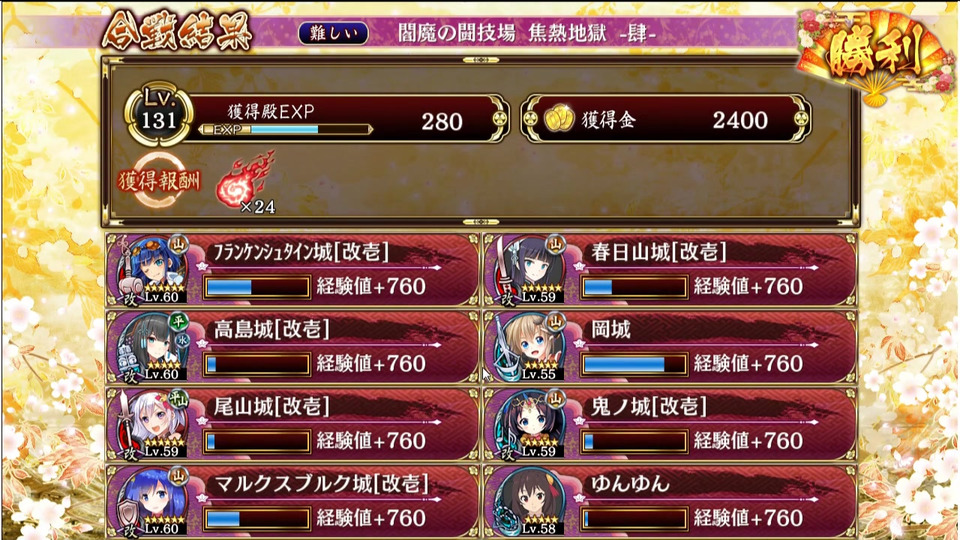Viewport: 960px width, 540px height.
Task: Click the 山 terrain badge on フランケンシュタイン城
Action: pos(178,244)
